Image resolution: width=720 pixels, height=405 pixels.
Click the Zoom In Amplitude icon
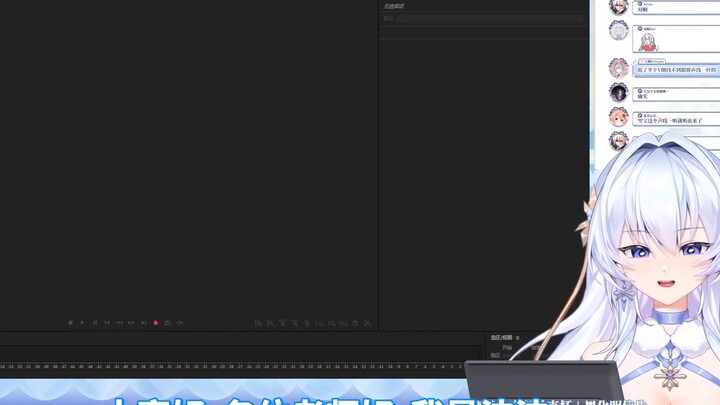pyautogui.click(x=258, y=323)
